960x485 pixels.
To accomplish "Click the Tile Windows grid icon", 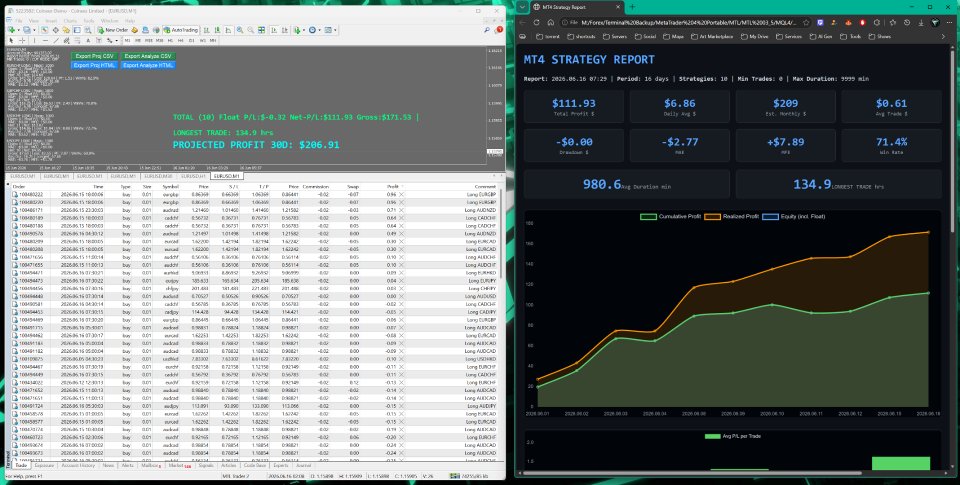I will pyautogui.click(x=261, y=30).
